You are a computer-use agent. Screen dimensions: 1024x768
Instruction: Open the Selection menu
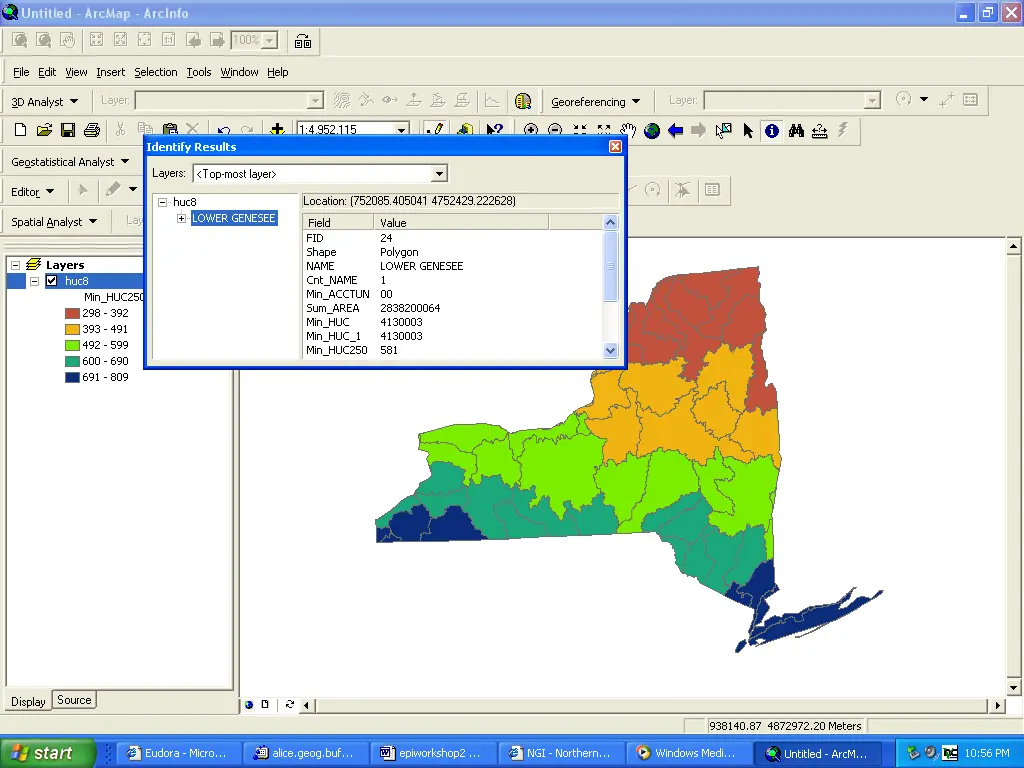pos(155,72)
